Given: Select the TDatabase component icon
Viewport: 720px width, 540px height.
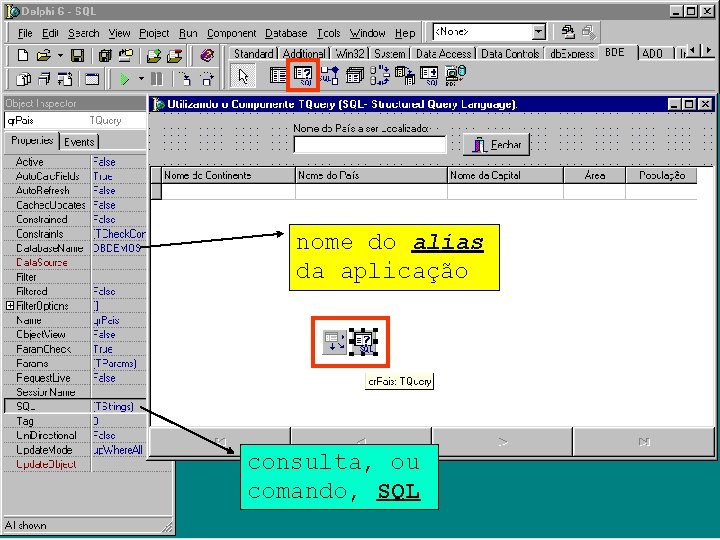Looking at the screenshot, I should tap(354, 76).
